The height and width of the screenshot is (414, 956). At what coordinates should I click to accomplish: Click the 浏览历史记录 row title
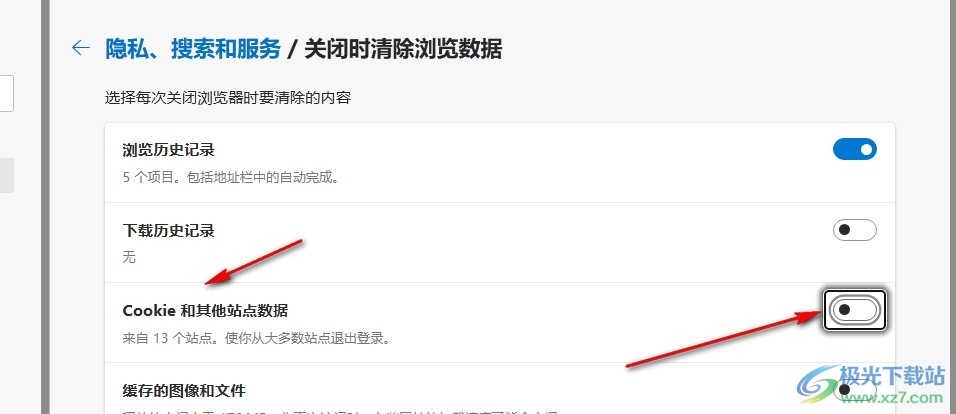click(x=169, y=150)
